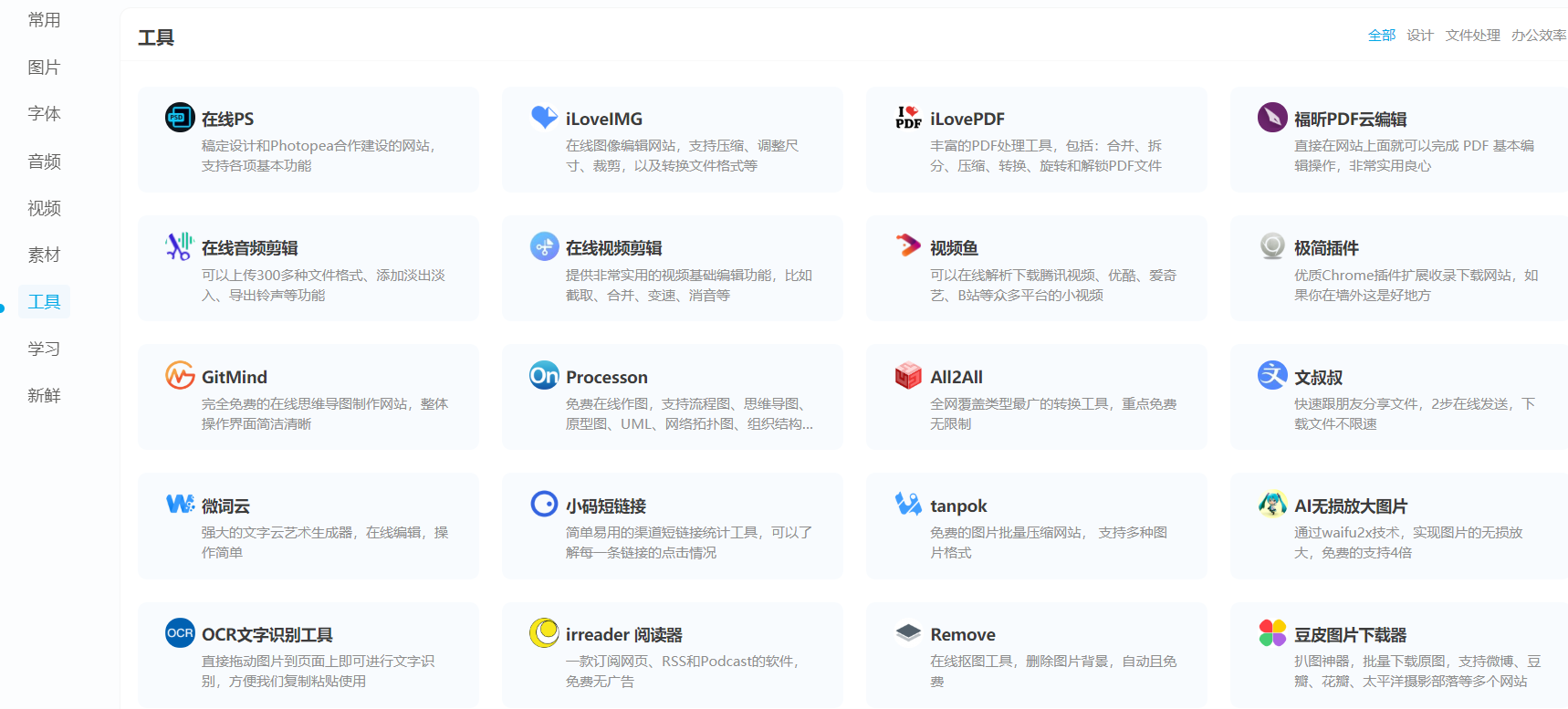Visit the tanpok title link
The width and height of the screenshot is (1568, 709).
[958, 506]
